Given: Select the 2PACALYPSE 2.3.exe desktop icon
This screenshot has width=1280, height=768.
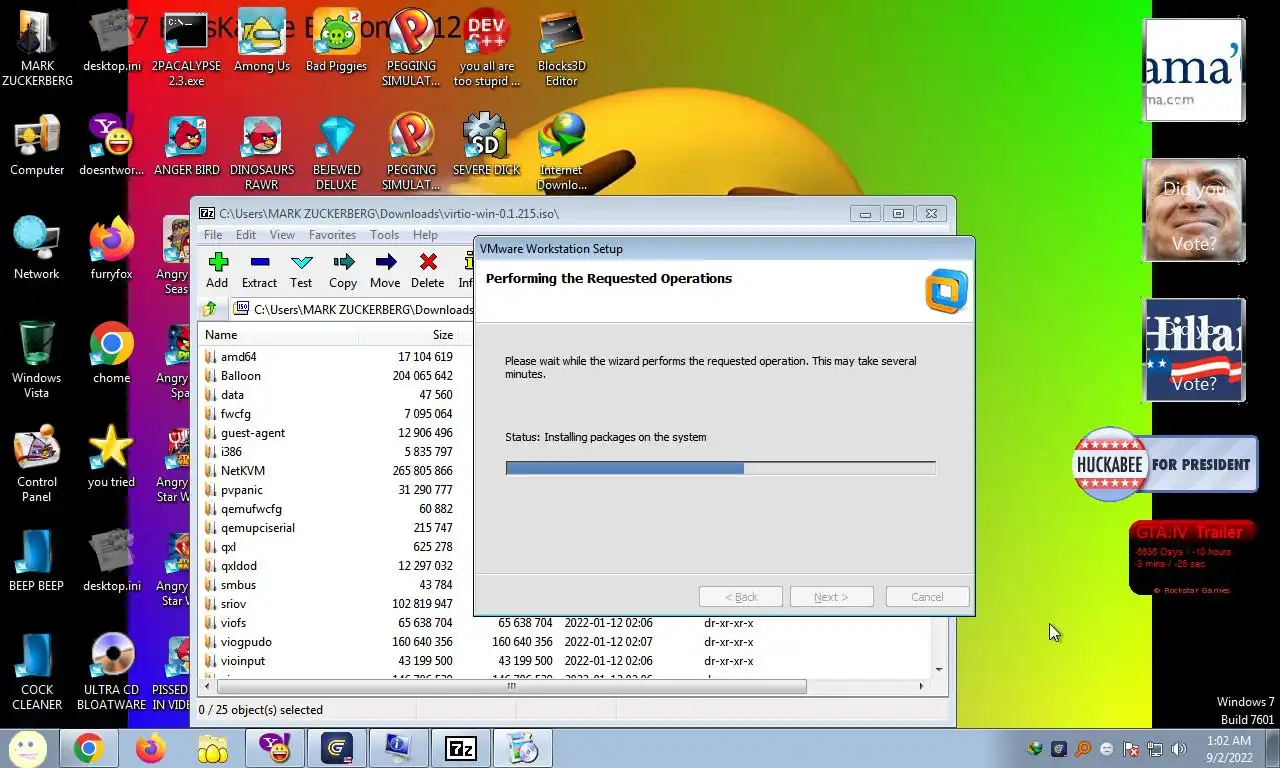Looking at the screenshot, I should click(186, 50).
